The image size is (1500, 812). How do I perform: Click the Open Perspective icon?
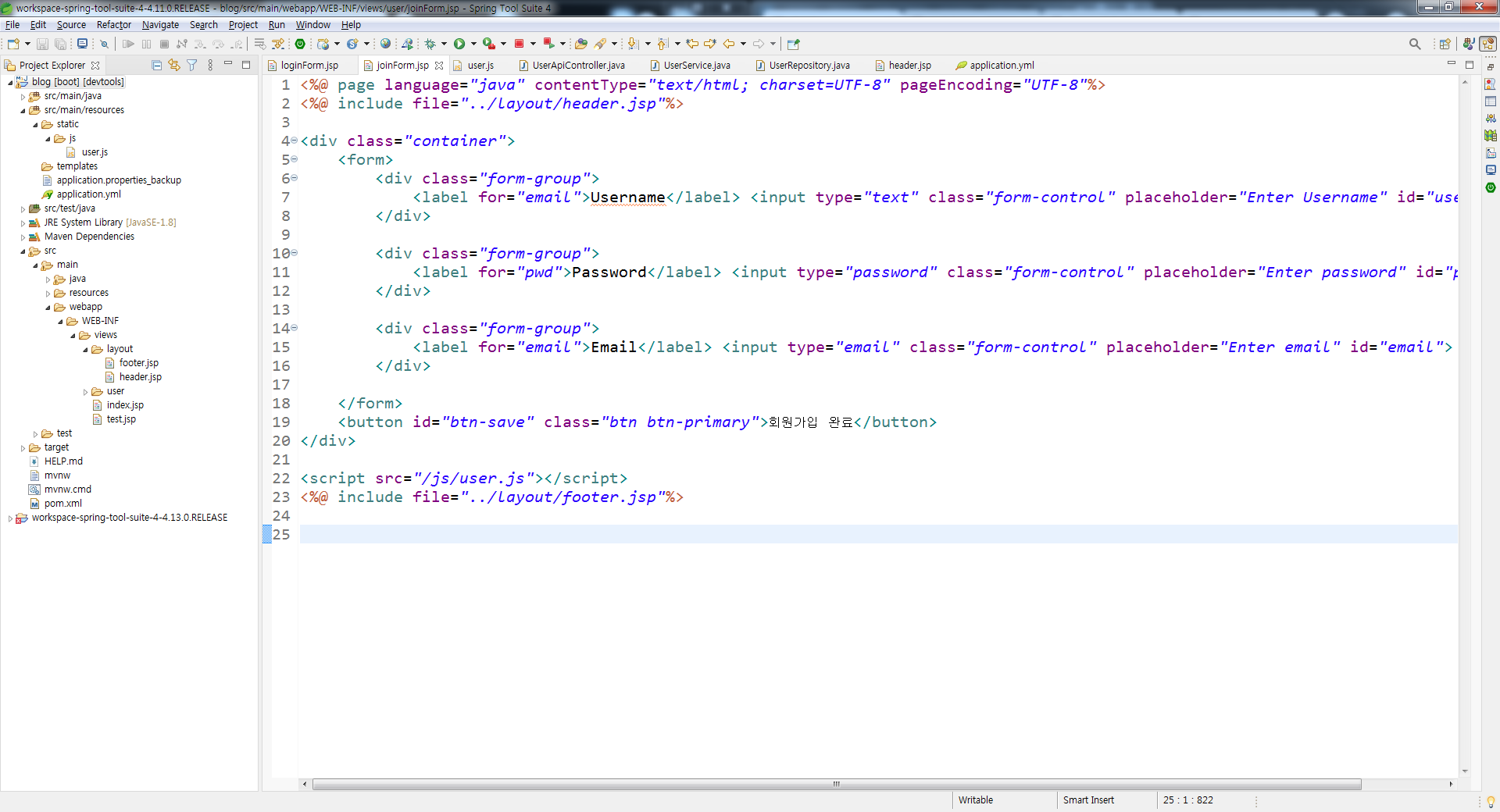(x=1445, y=44)
